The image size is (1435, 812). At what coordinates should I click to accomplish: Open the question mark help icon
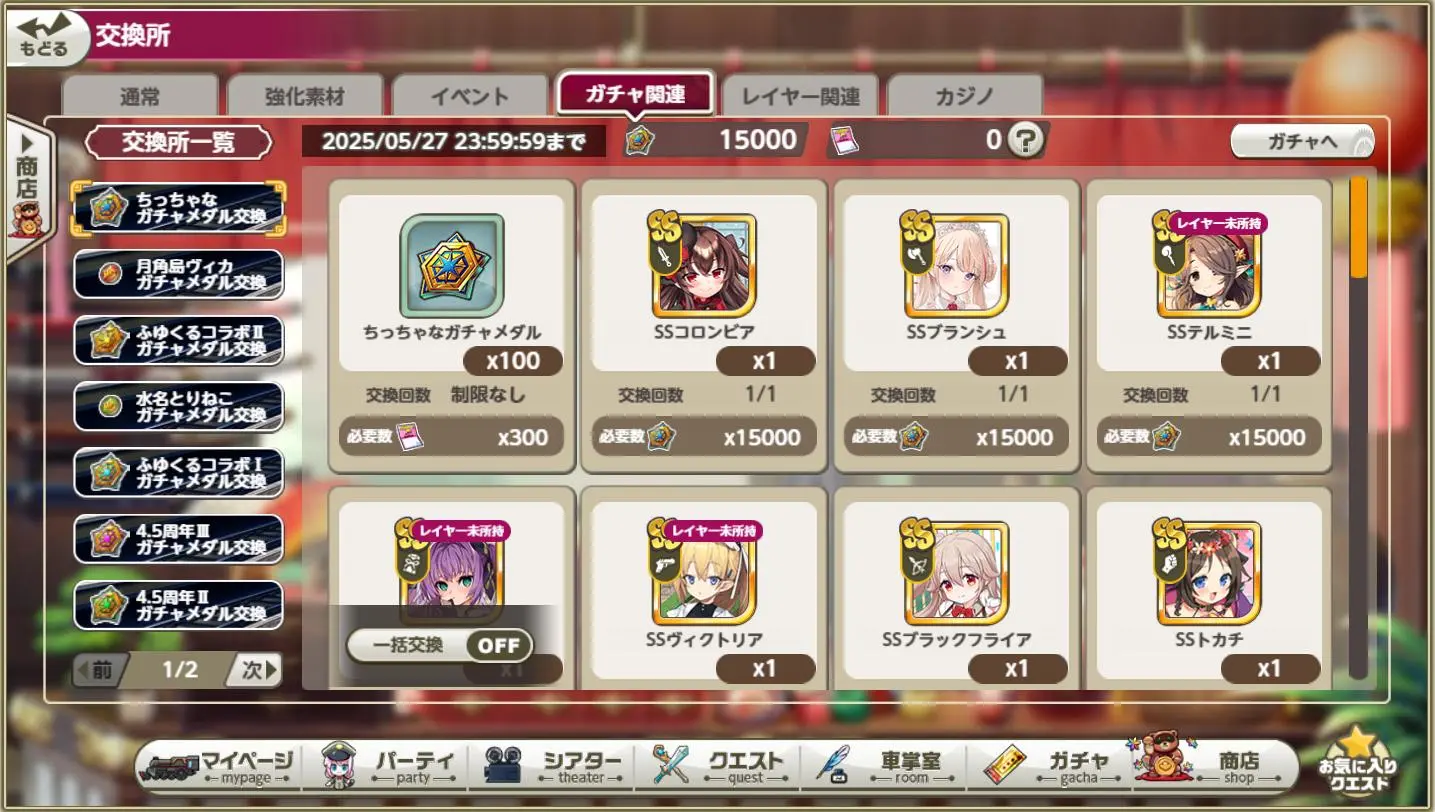click(1025, 140)
